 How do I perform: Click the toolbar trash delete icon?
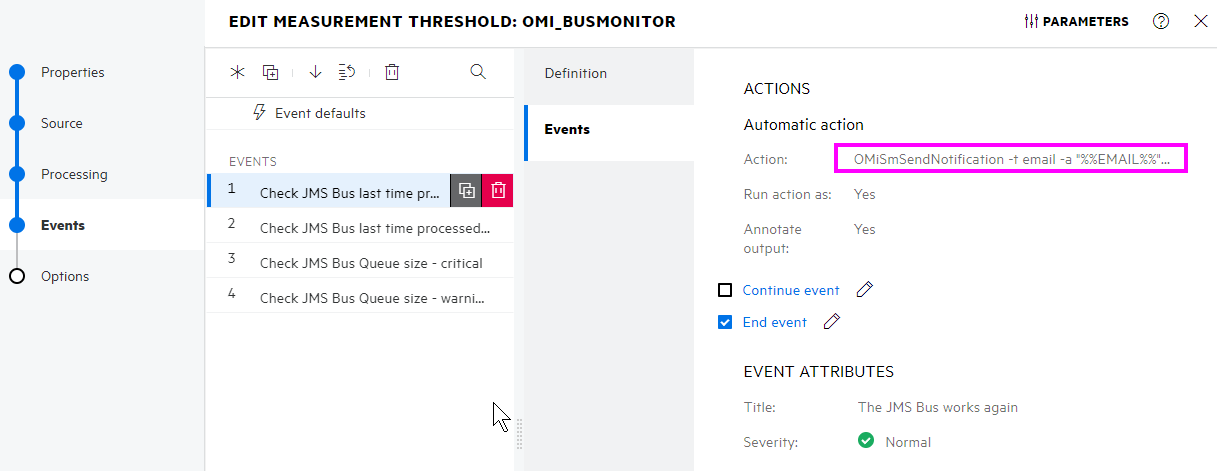point(392,72)
